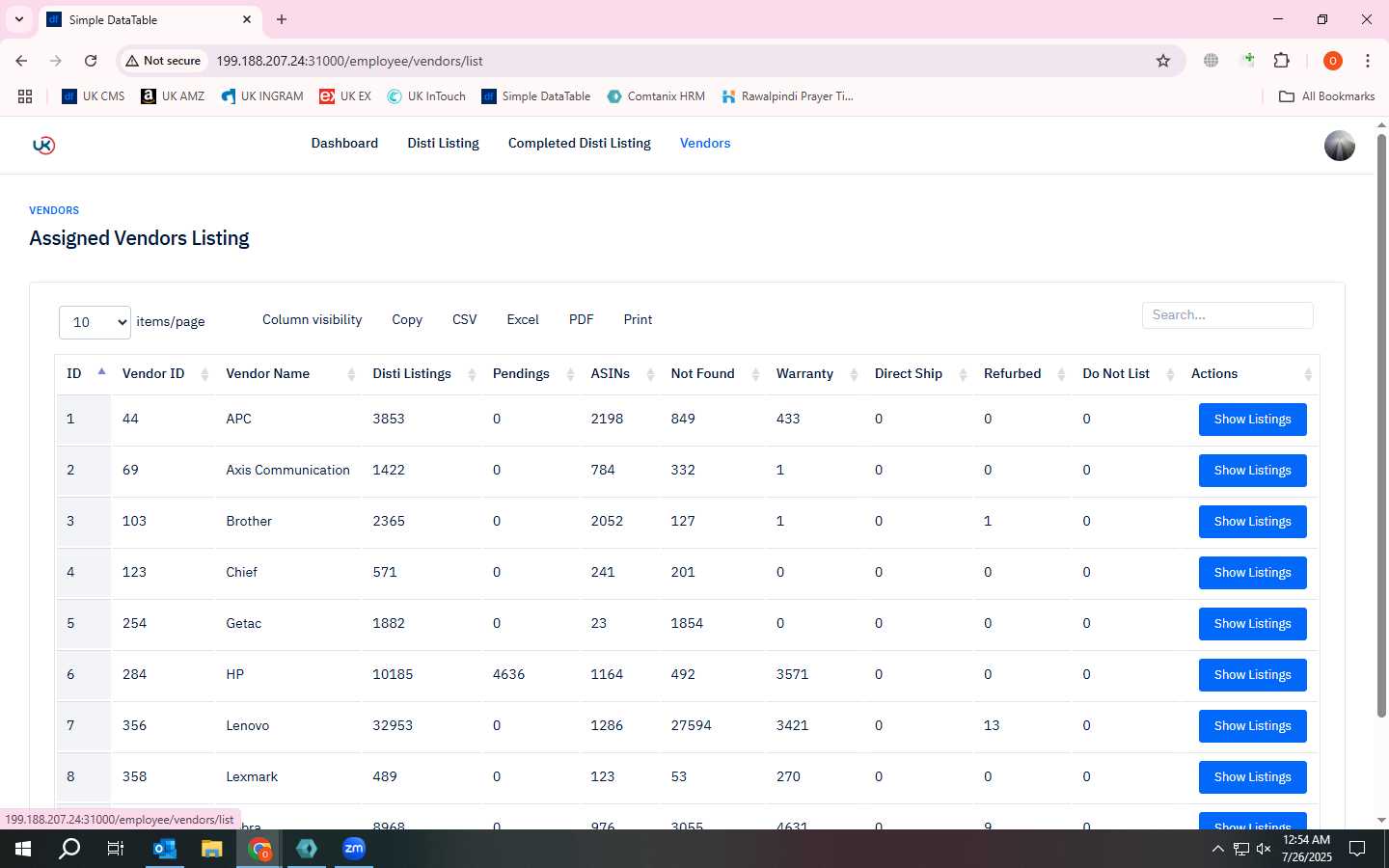Open the Chrome profile circle icon
The width and height of the screenshot is (1389, 868).
pyautogui.click(x=1333, y=61)
